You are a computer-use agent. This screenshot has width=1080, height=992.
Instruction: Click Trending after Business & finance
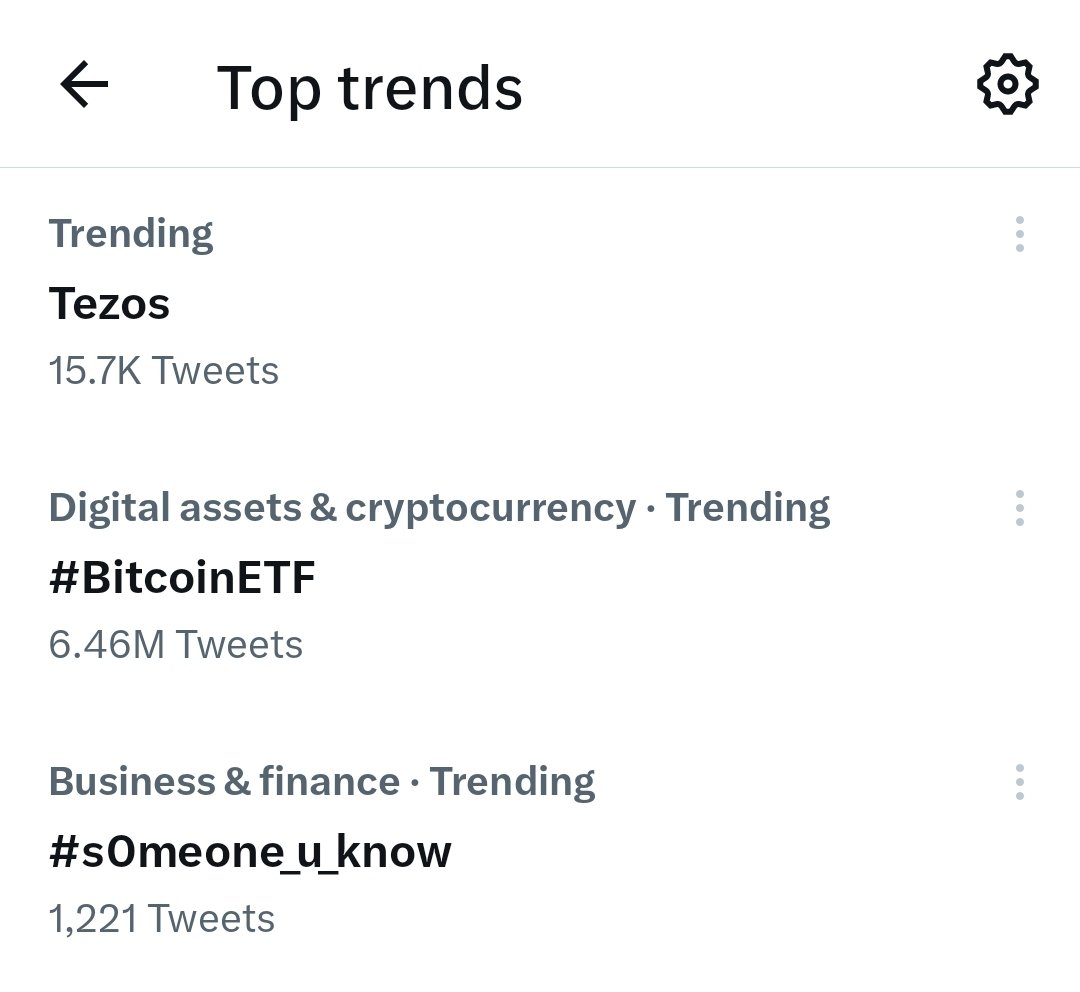513,781
